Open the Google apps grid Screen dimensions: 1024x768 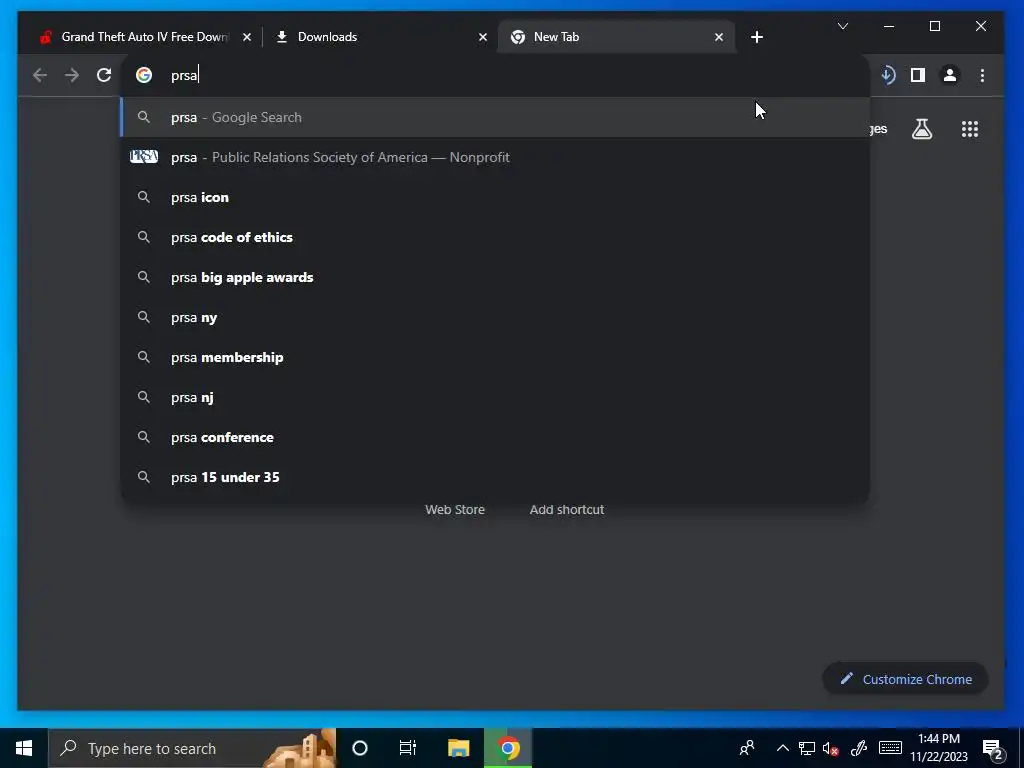970,129
